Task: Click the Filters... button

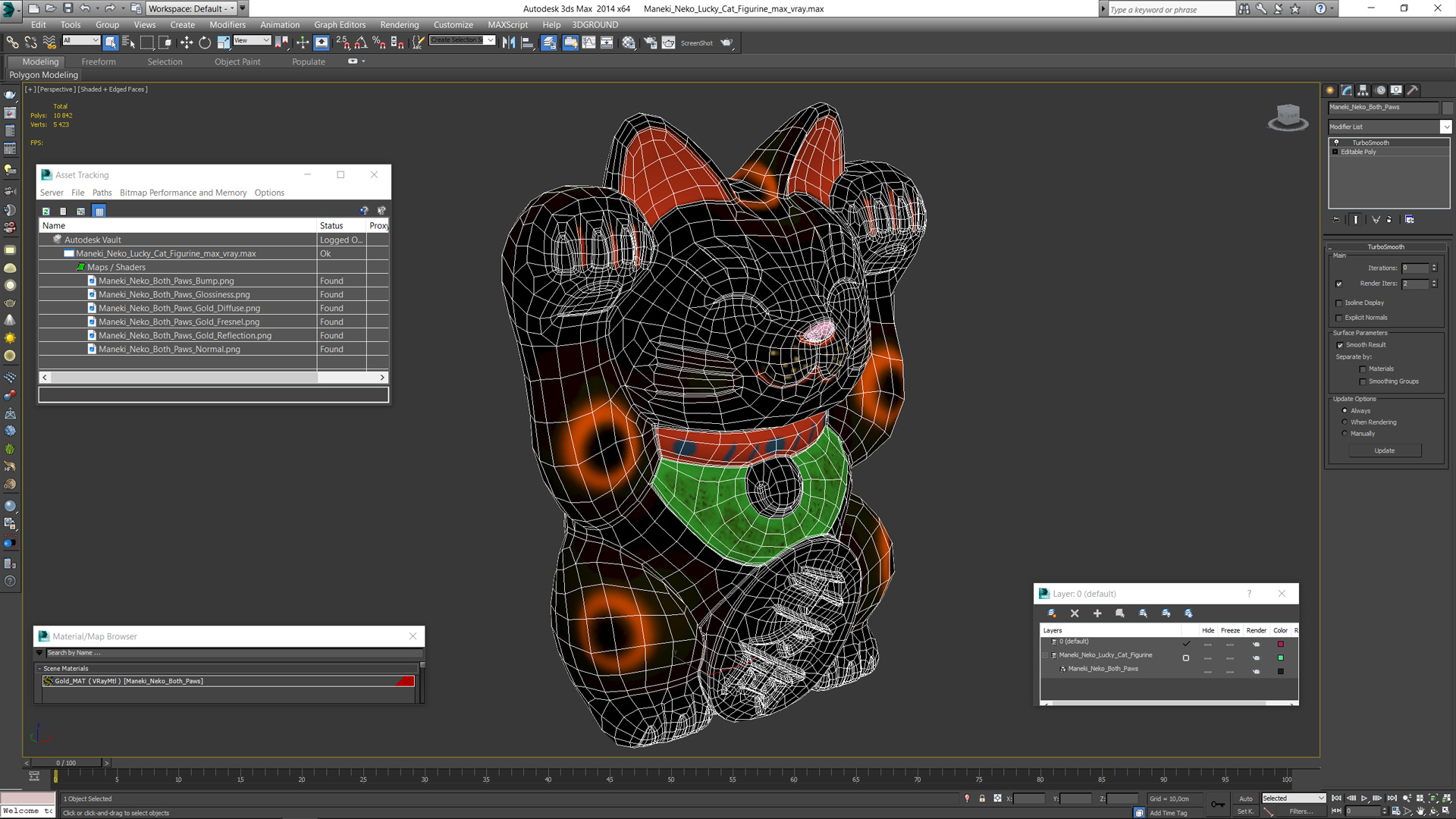Action: 1301,811
